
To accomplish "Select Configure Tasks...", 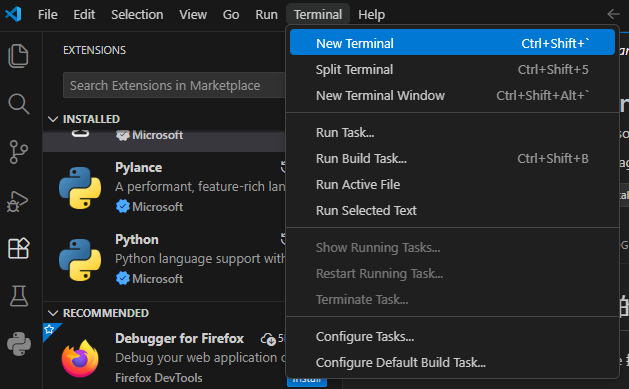I will (452, 336).
